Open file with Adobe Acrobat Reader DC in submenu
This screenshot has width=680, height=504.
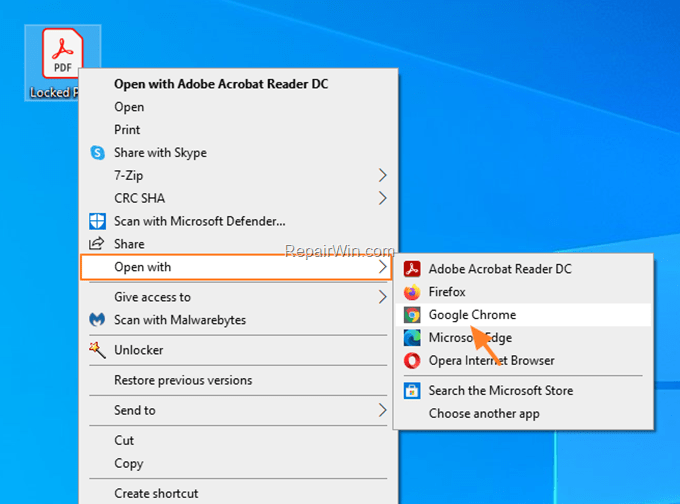coord(523,269)
